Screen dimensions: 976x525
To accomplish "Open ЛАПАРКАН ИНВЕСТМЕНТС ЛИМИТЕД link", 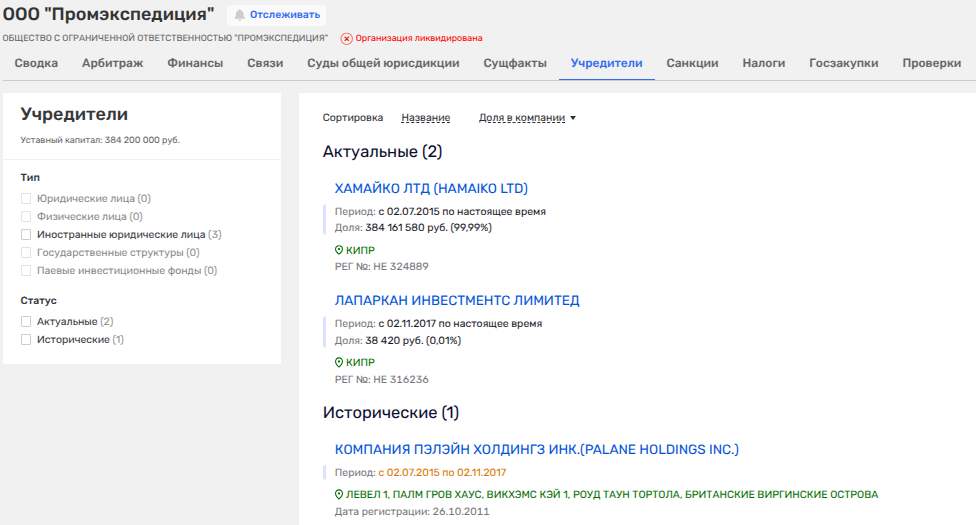I will point(457,301).
